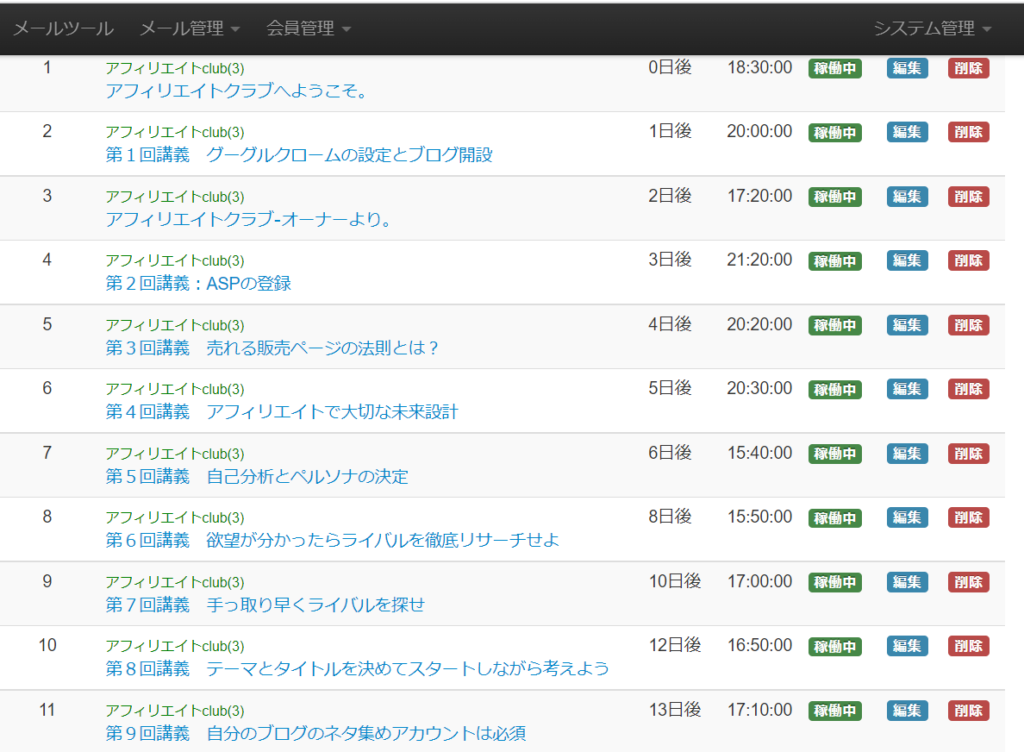Open mail アフィリエイトクラブへようこそ。
This screenshot has width=1024, height=752.
point(237,91)
